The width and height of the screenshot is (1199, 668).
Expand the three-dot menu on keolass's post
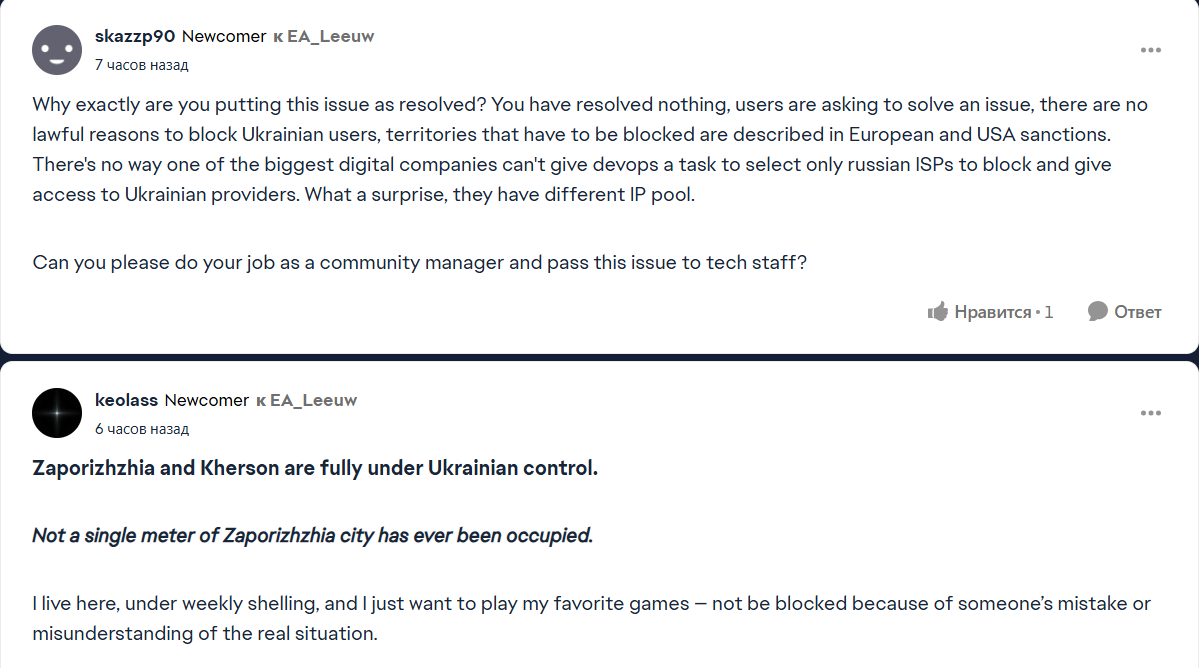[1151, 413]
